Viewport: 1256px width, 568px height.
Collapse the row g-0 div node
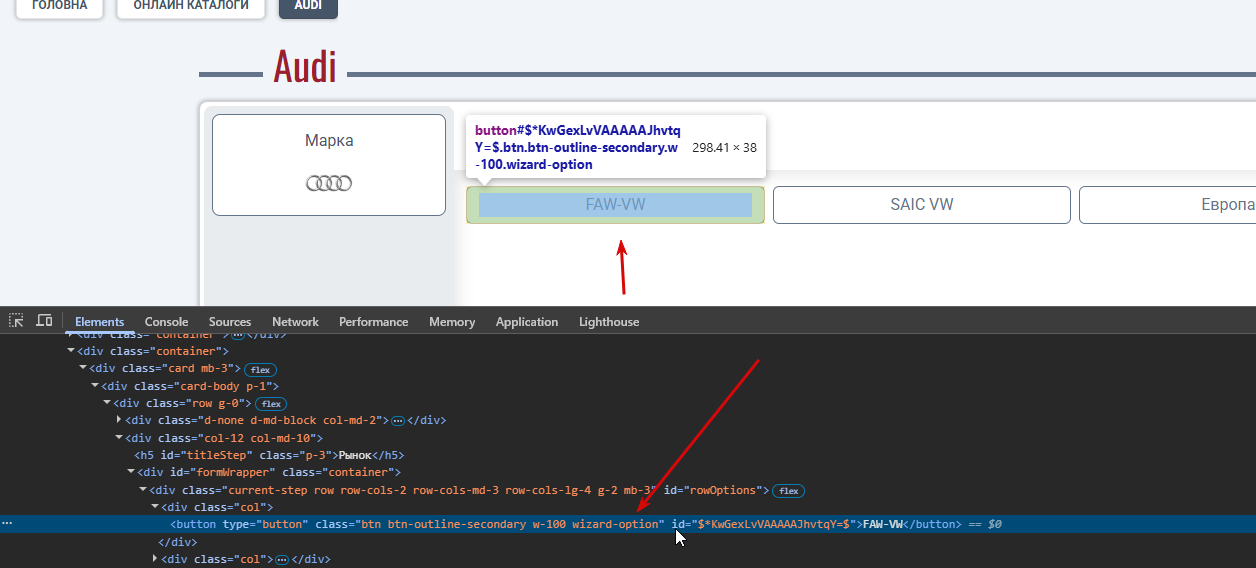click(107, 403)
